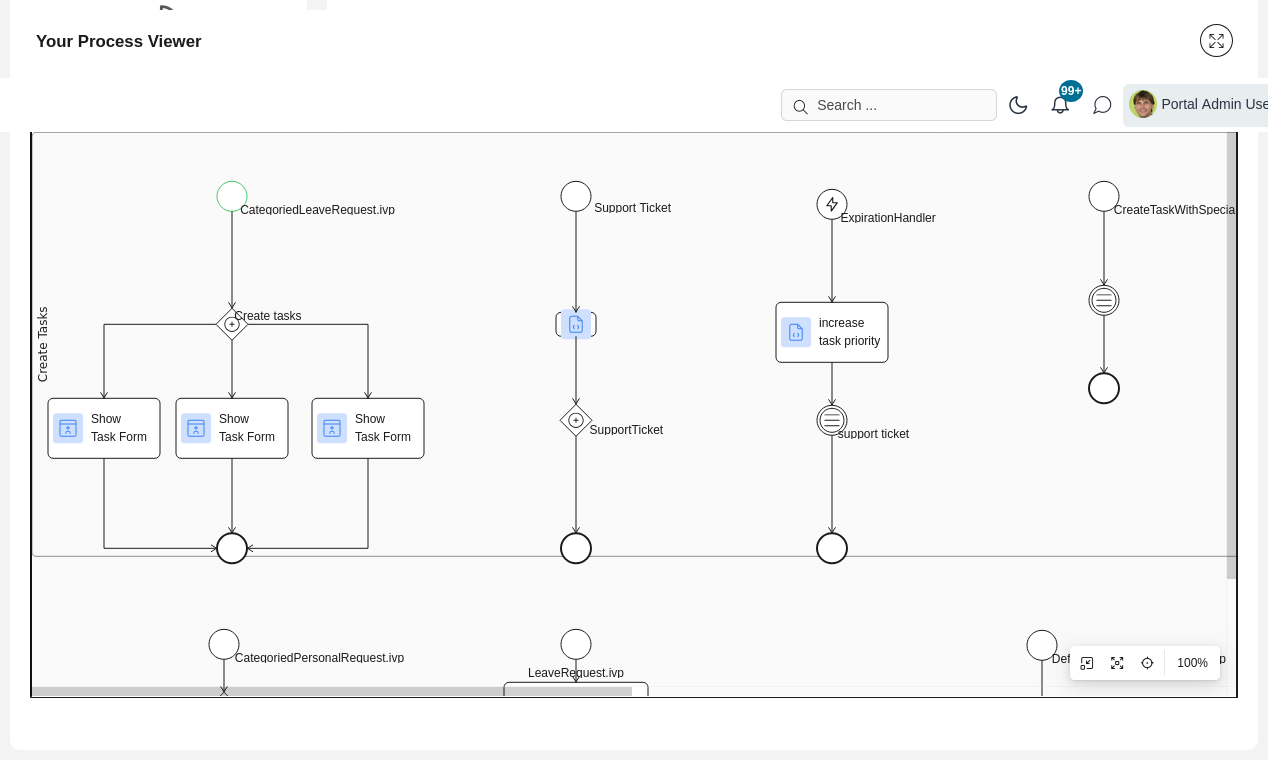The width and height of the screenshot is (1268, 760).
Task: Open notifications bell with 99+ badge
Action: (x=1060, y=105)
